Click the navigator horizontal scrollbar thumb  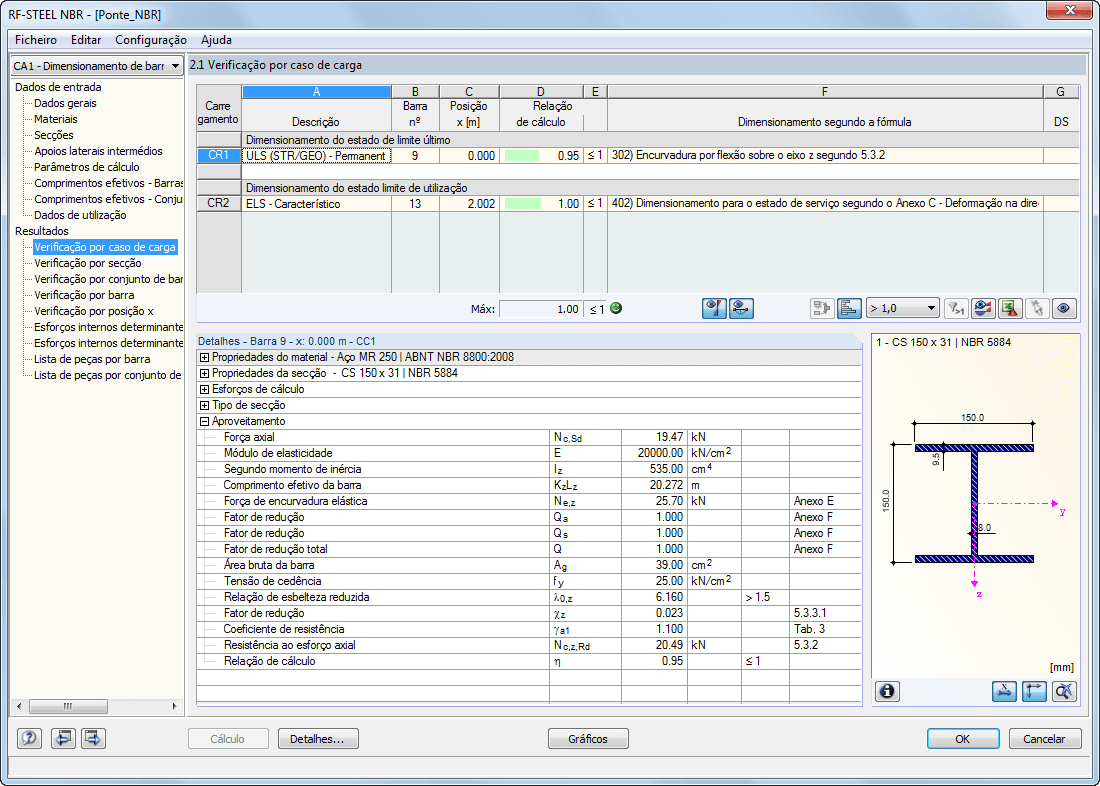(67, 706)
